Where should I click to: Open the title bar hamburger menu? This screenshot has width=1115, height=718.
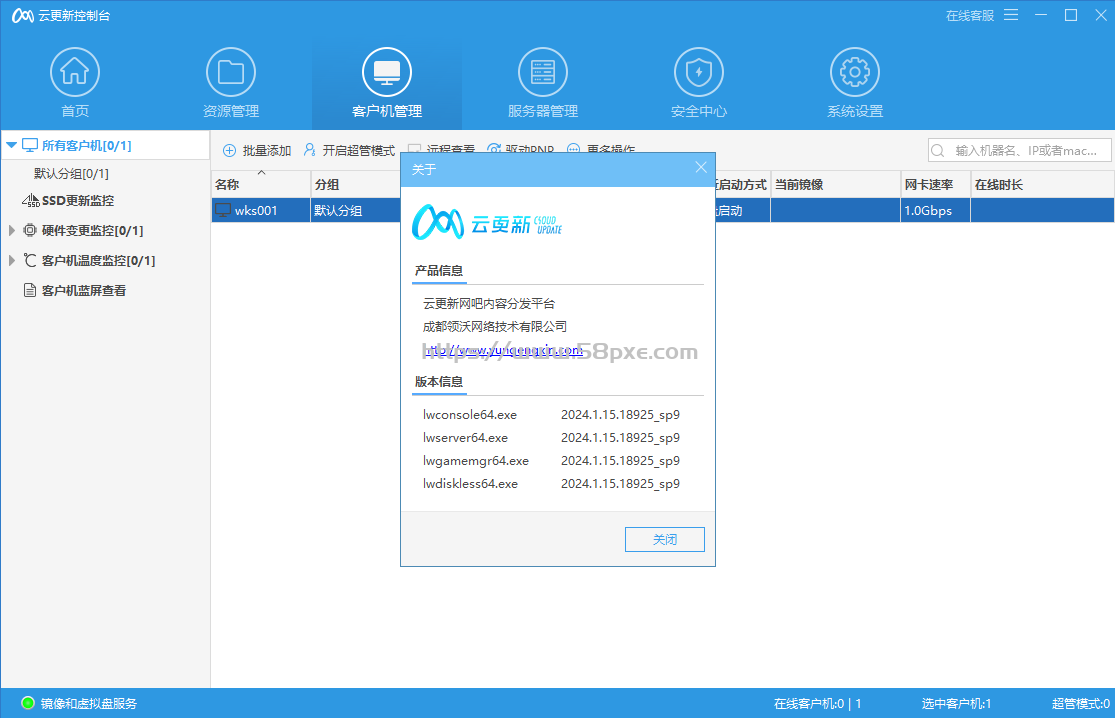pyautogui.click(x=1011, y=15)
